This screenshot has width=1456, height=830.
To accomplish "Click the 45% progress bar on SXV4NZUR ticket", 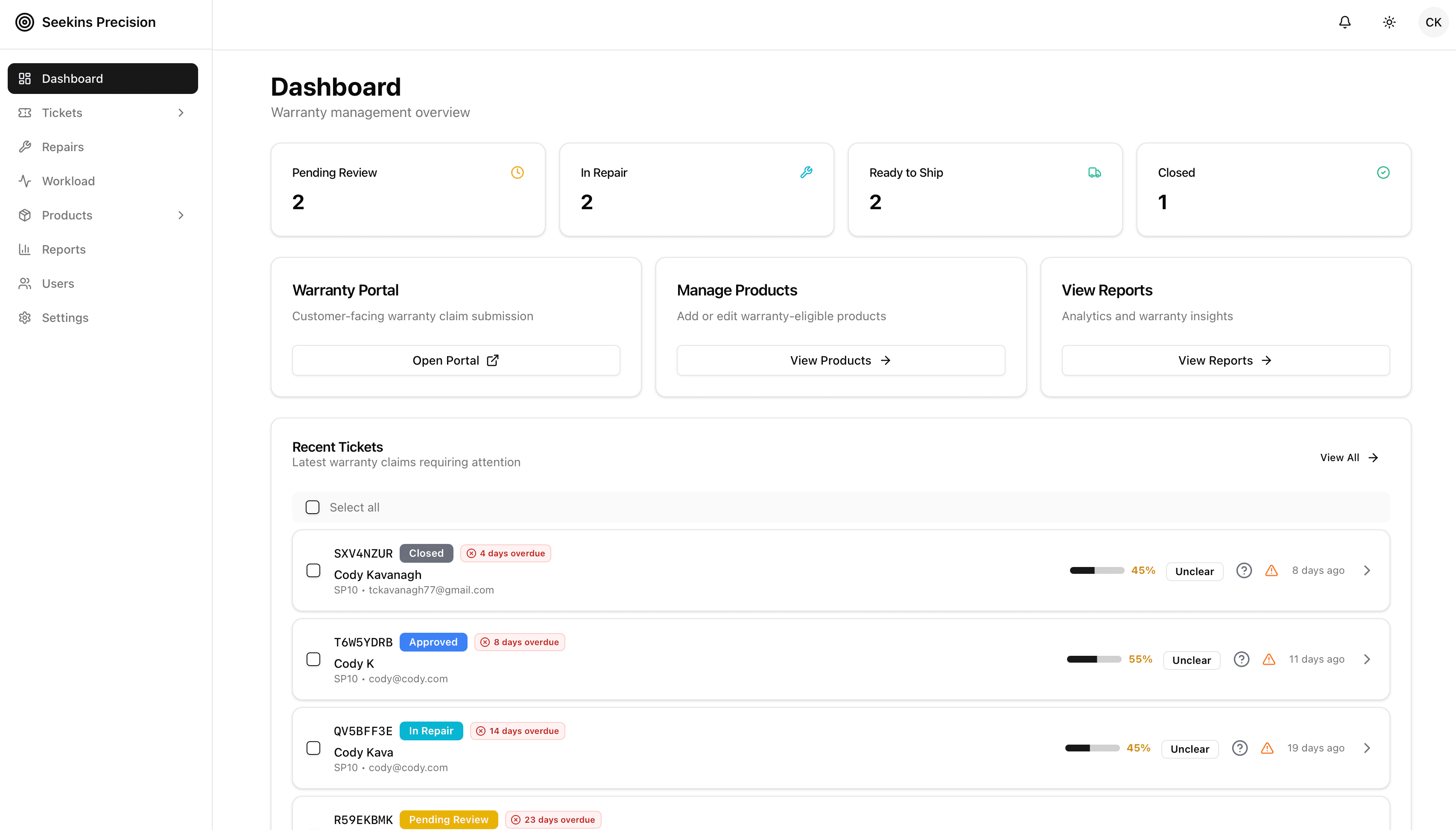I will click(x=1097, y=570).
